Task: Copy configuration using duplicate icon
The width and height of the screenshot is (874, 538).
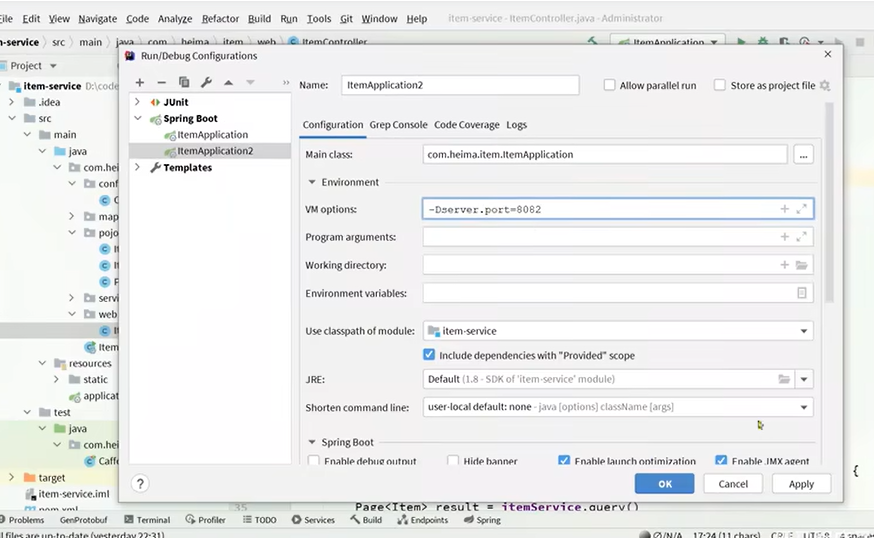Action: tap(184, 83)
